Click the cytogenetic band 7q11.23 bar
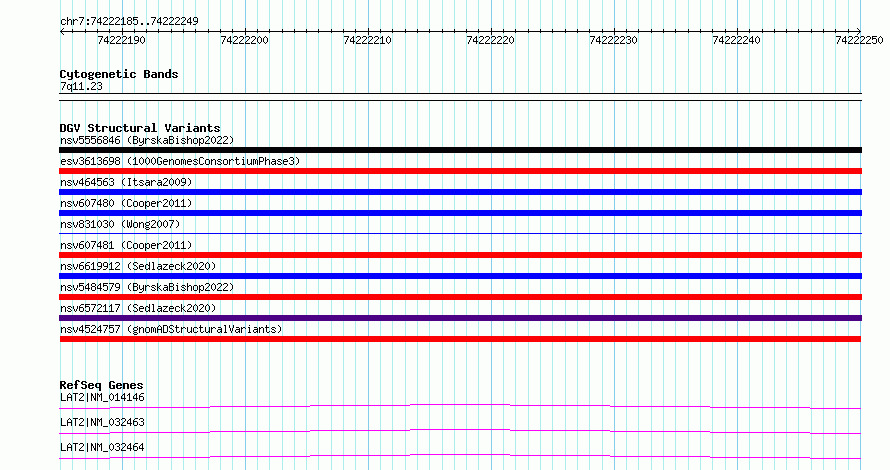This screenshot has height=470, width=890. (460, 97)
